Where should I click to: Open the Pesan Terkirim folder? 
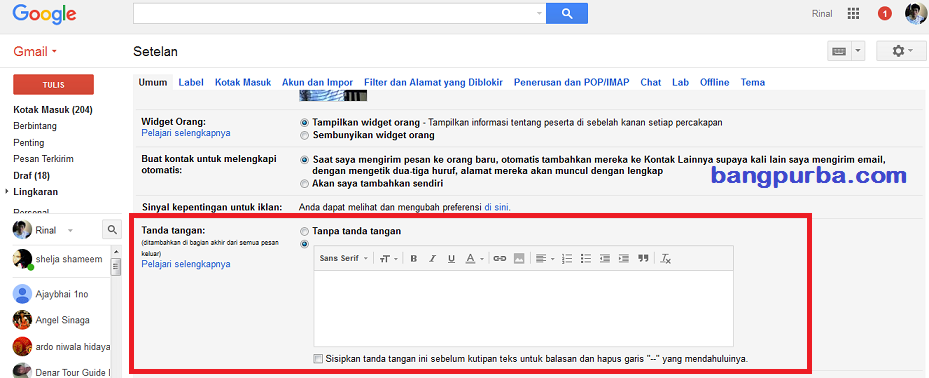point(43,159)
